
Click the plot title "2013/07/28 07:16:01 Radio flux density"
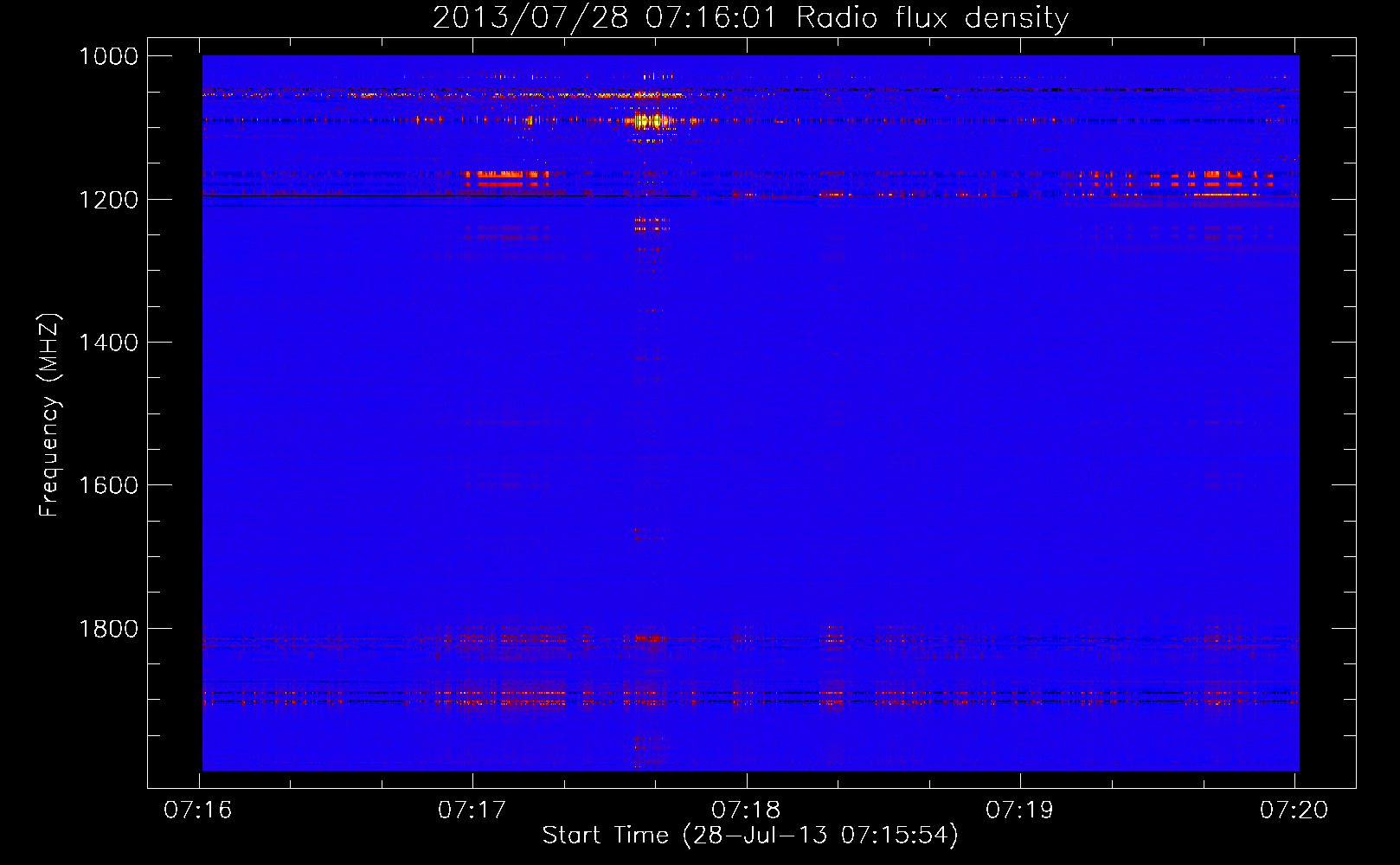(750, 17)
